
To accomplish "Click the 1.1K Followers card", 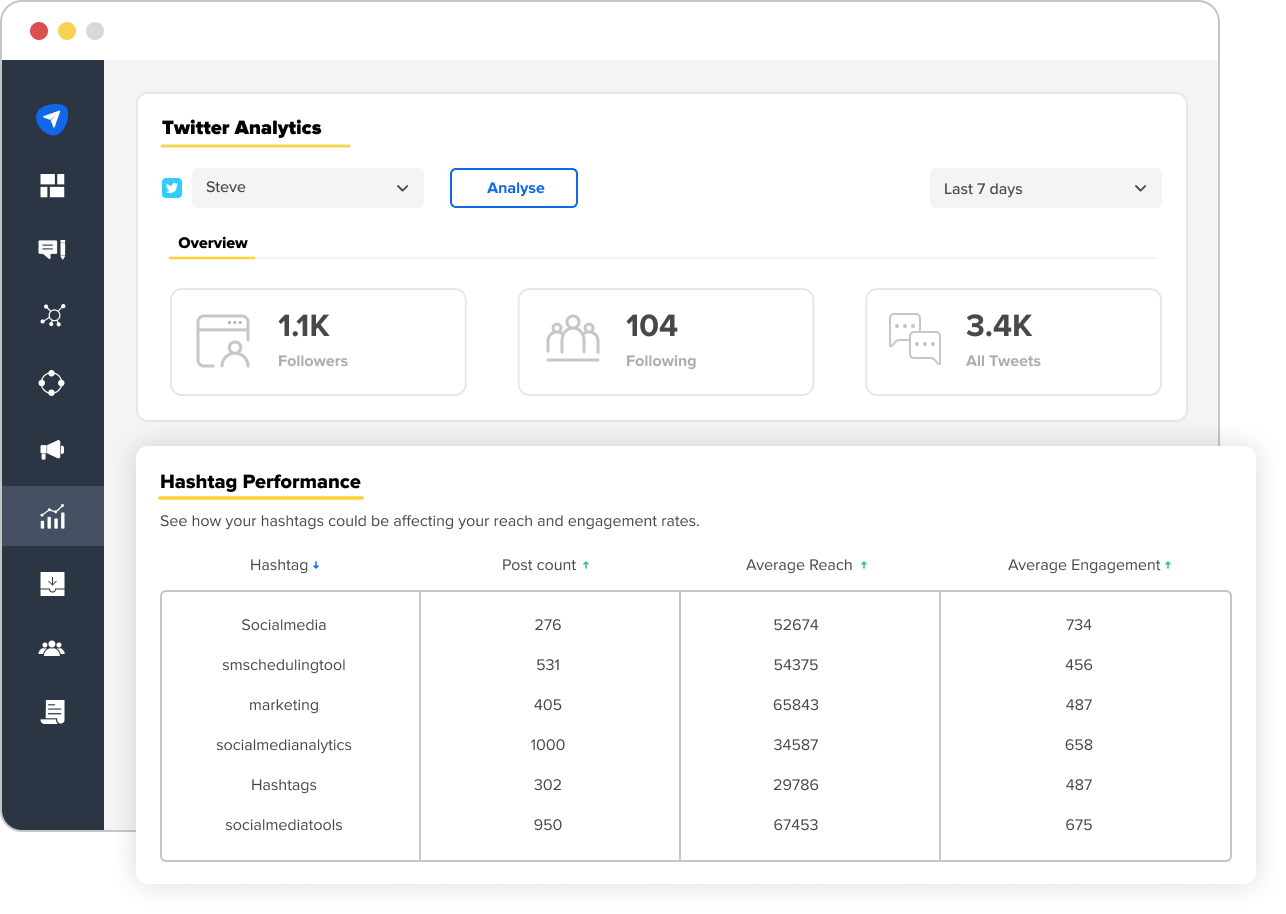I will 318,342.
